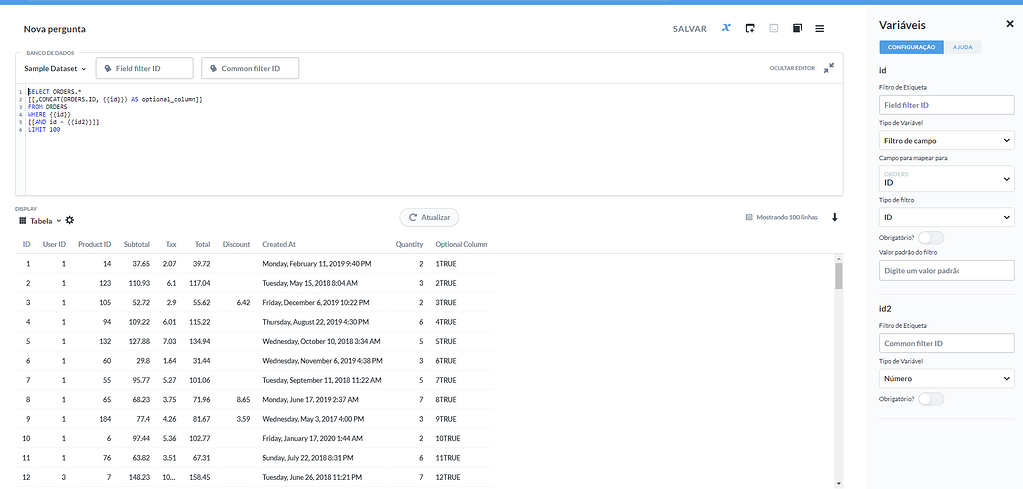Click the subtotal cell 148.23
The image size is (1023, 489).
pyautogui.click(x=138, y=477)
